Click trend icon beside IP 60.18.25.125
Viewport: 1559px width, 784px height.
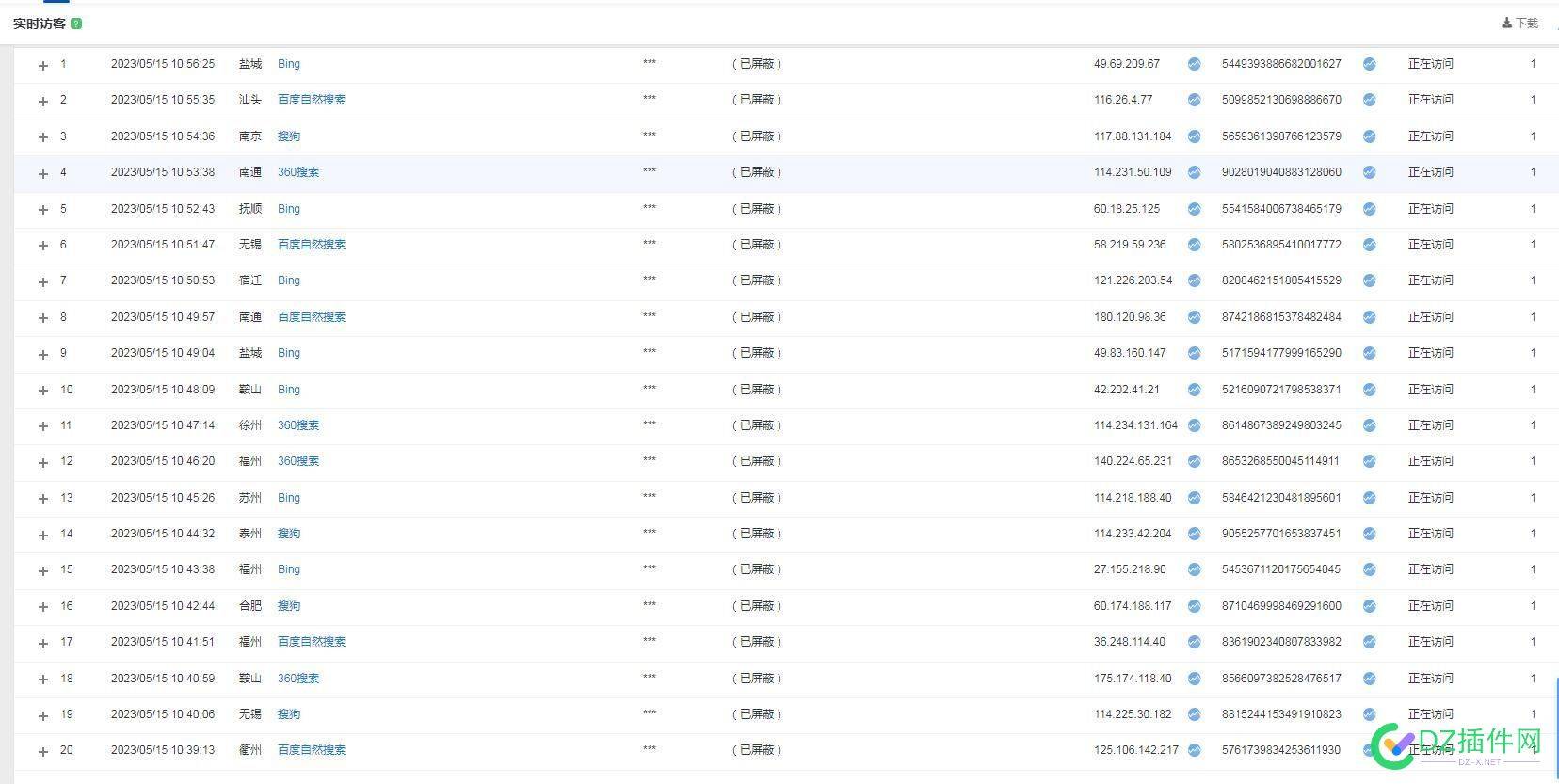(1194, 209)
